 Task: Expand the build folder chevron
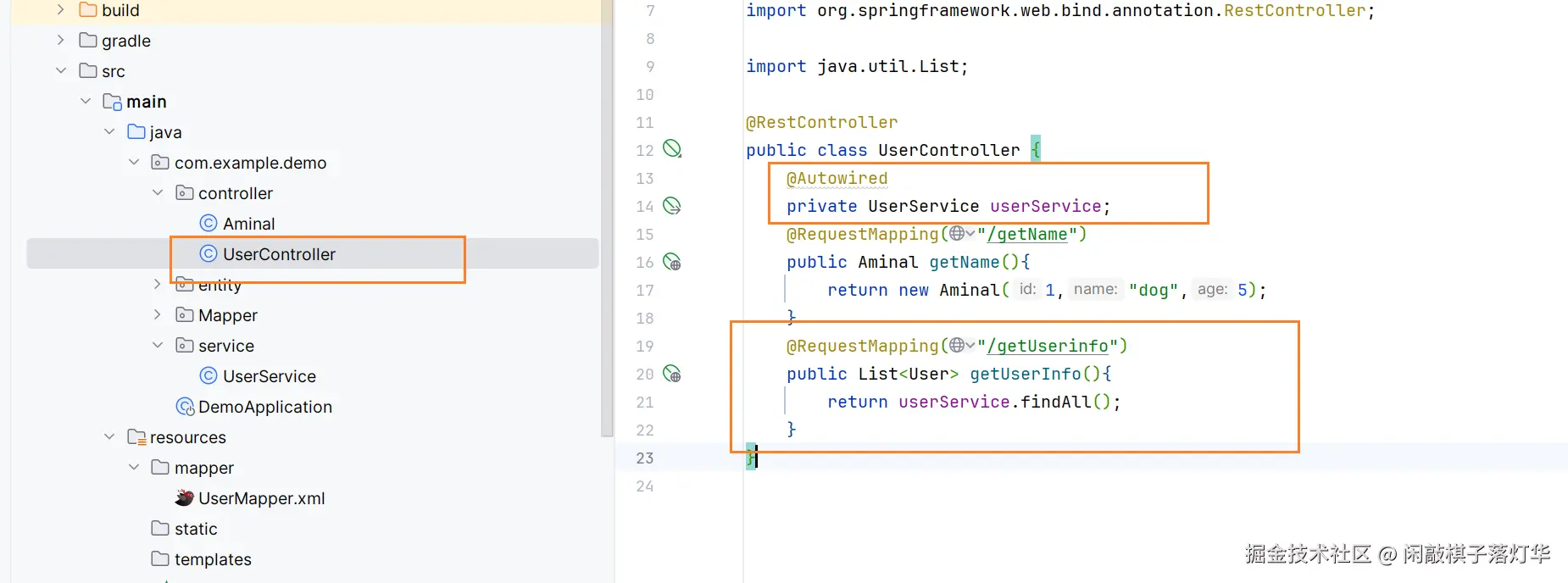point(60,10)
